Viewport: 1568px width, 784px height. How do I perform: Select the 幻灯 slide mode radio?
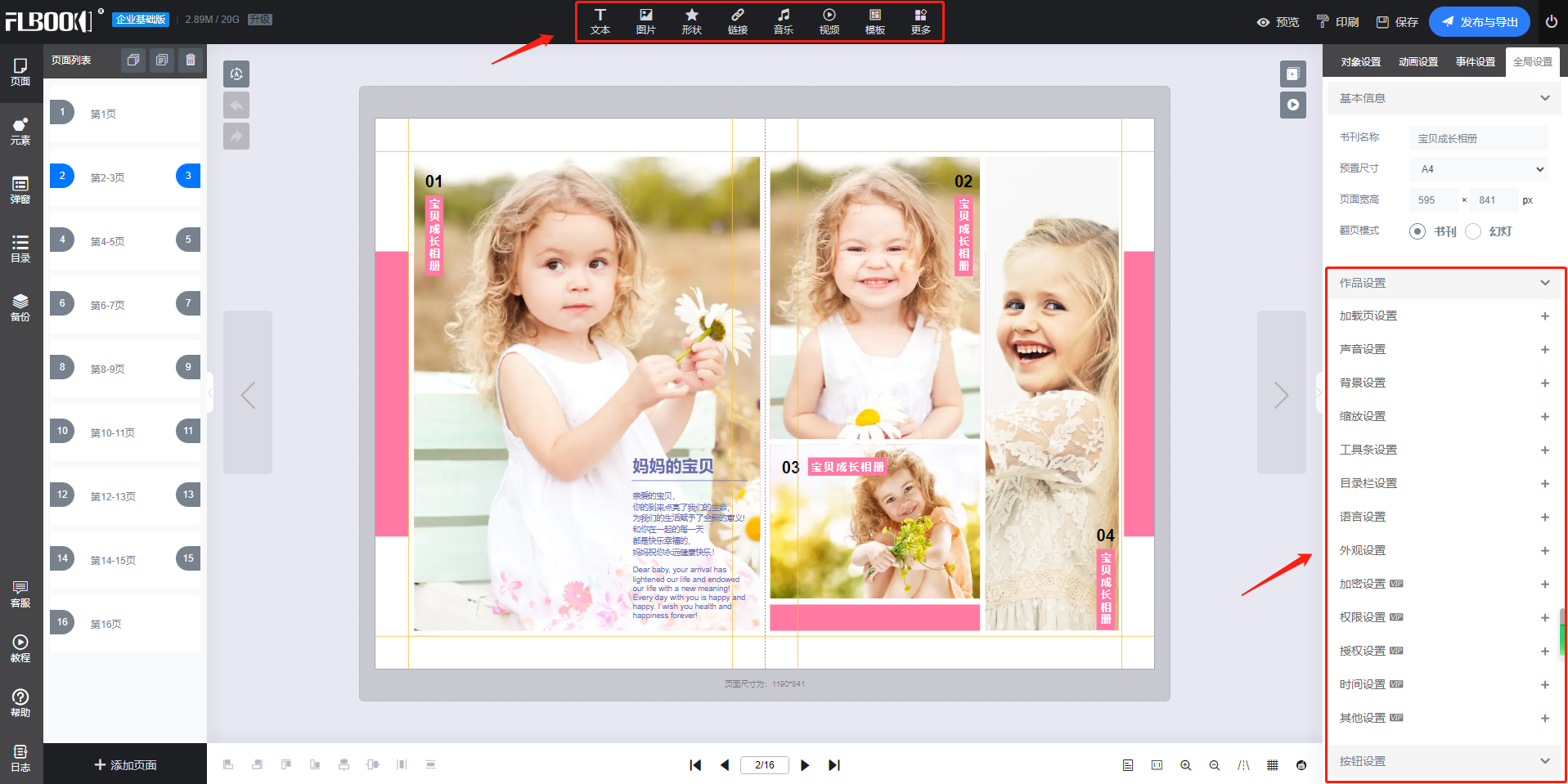[1473, 231]
